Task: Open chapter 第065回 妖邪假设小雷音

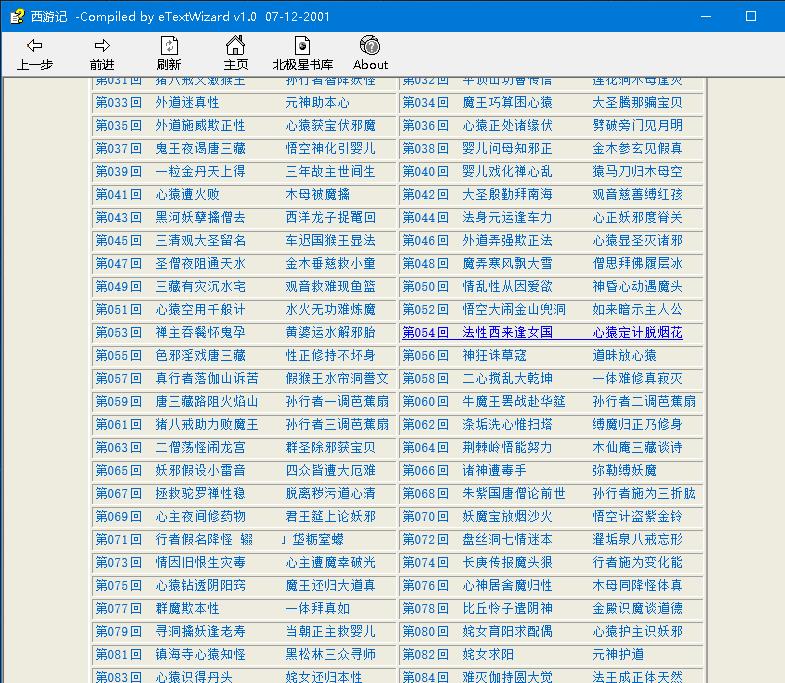Action: coord(235,471)
